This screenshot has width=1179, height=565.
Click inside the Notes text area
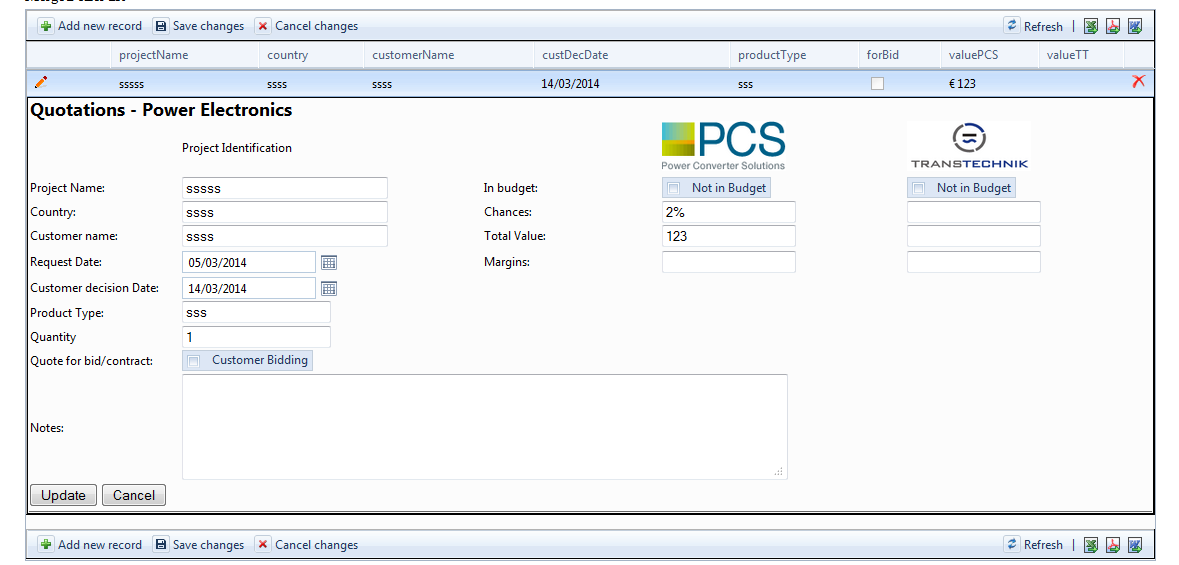point(485,427)
